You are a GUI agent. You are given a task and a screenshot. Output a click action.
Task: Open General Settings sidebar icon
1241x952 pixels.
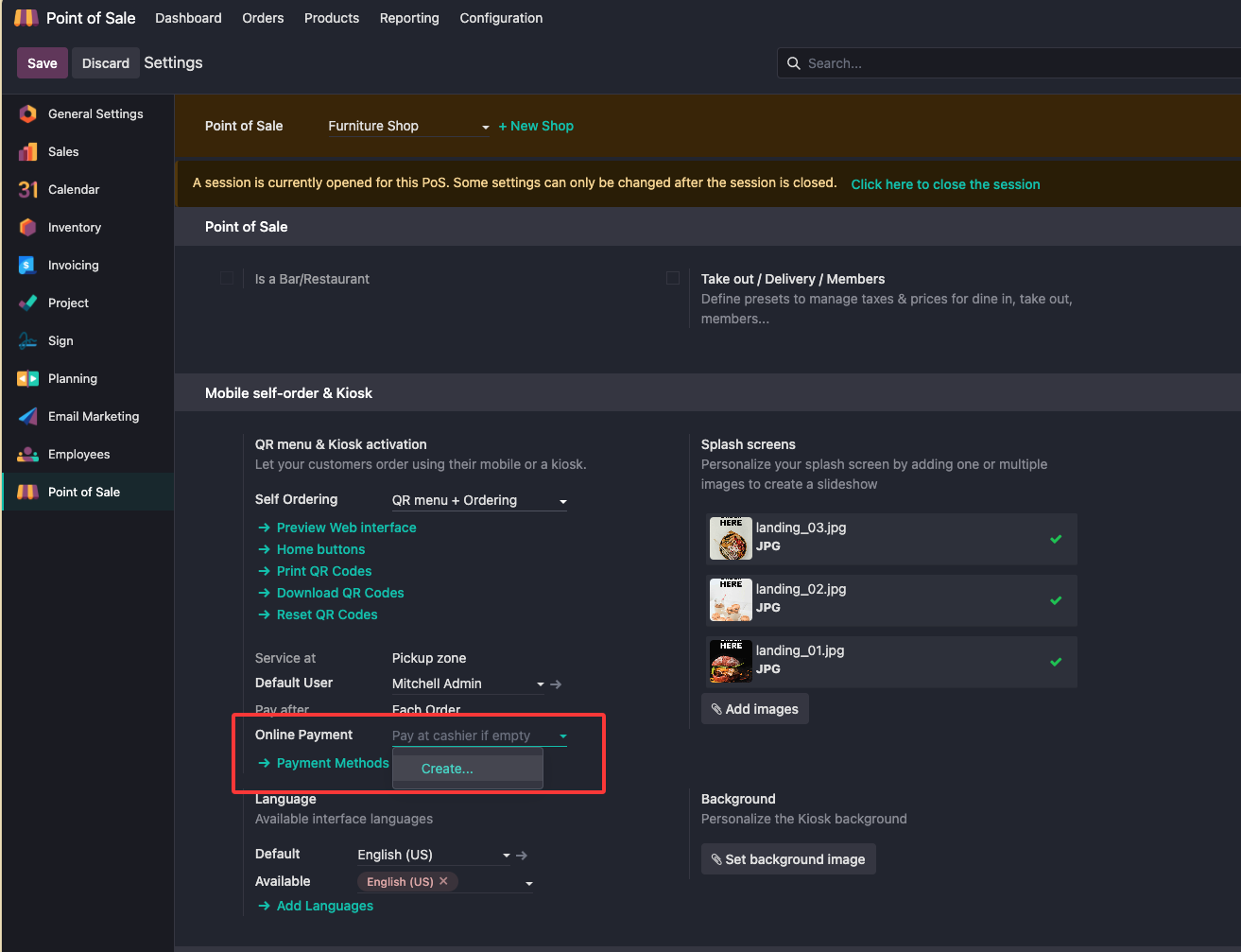click(27, 113)
